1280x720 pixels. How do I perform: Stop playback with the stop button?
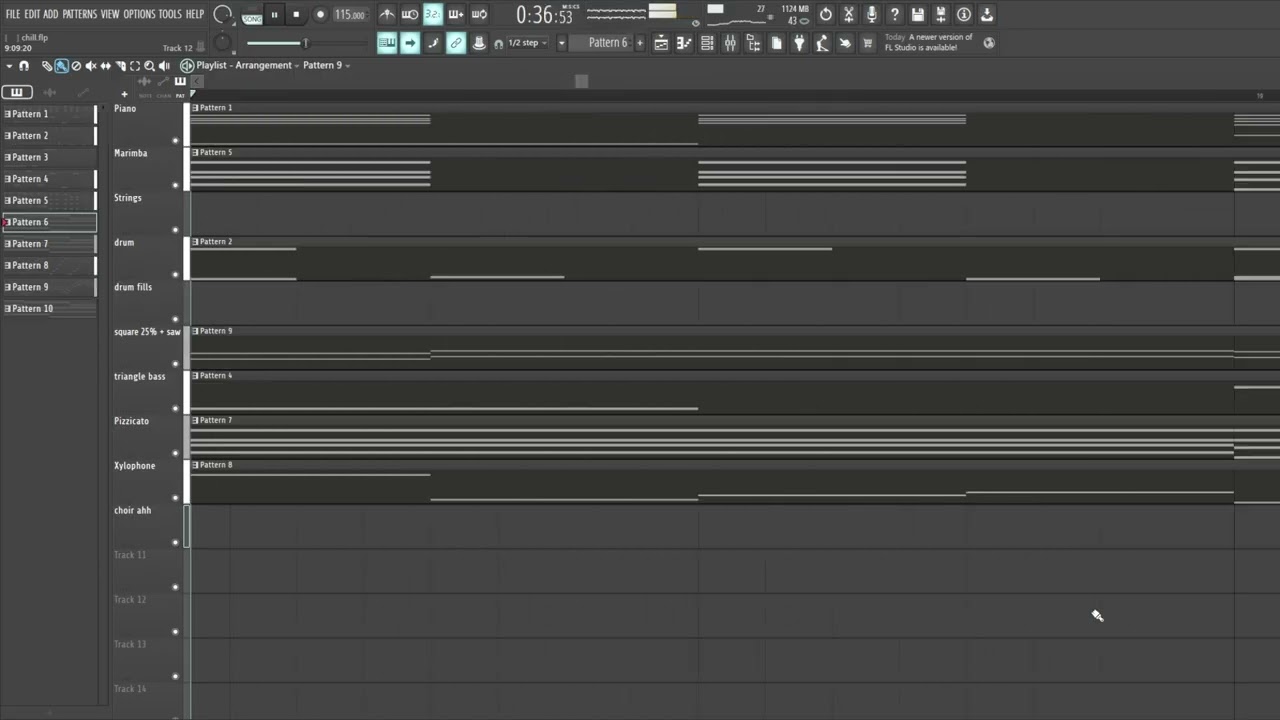(x=296, y=15)
